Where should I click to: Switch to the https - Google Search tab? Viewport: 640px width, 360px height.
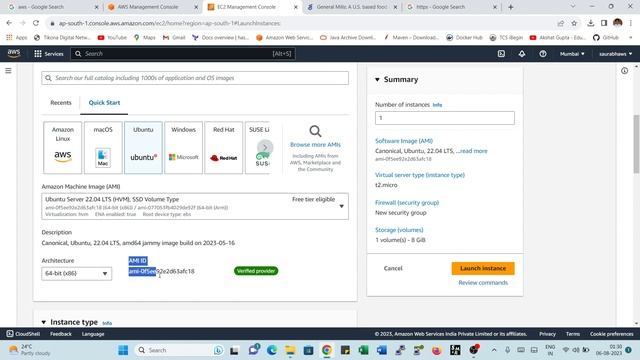click(451, 7)
